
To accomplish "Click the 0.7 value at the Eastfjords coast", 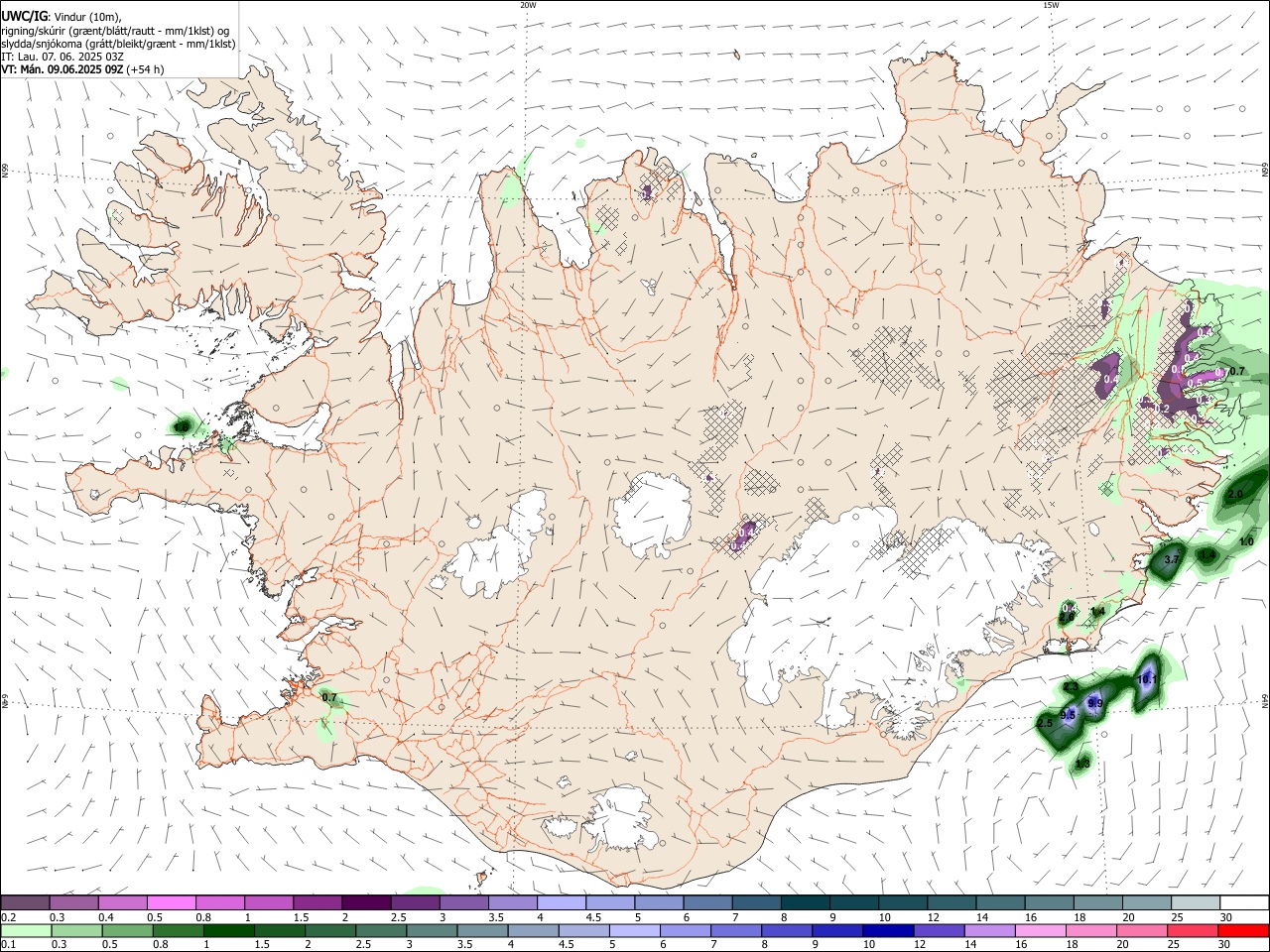I will [1236, 371].
